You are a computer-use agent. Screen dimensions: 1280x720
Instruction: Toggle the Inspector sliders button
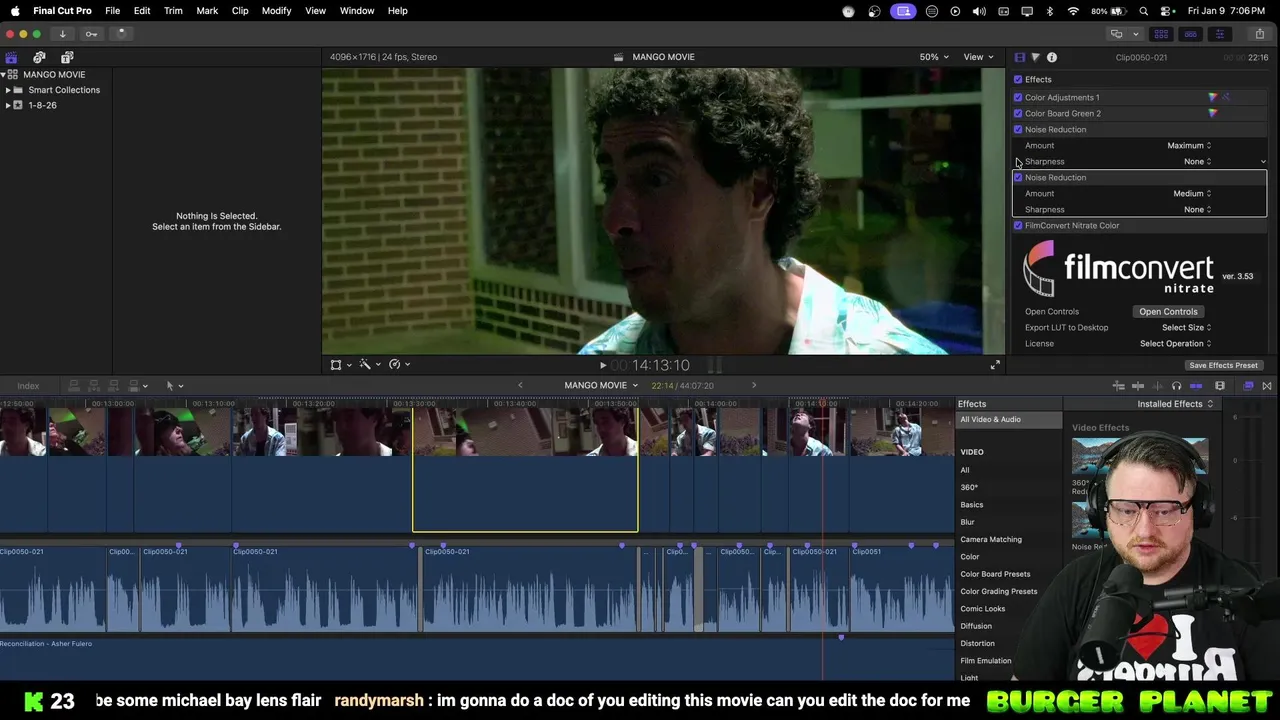(1219, 34)
